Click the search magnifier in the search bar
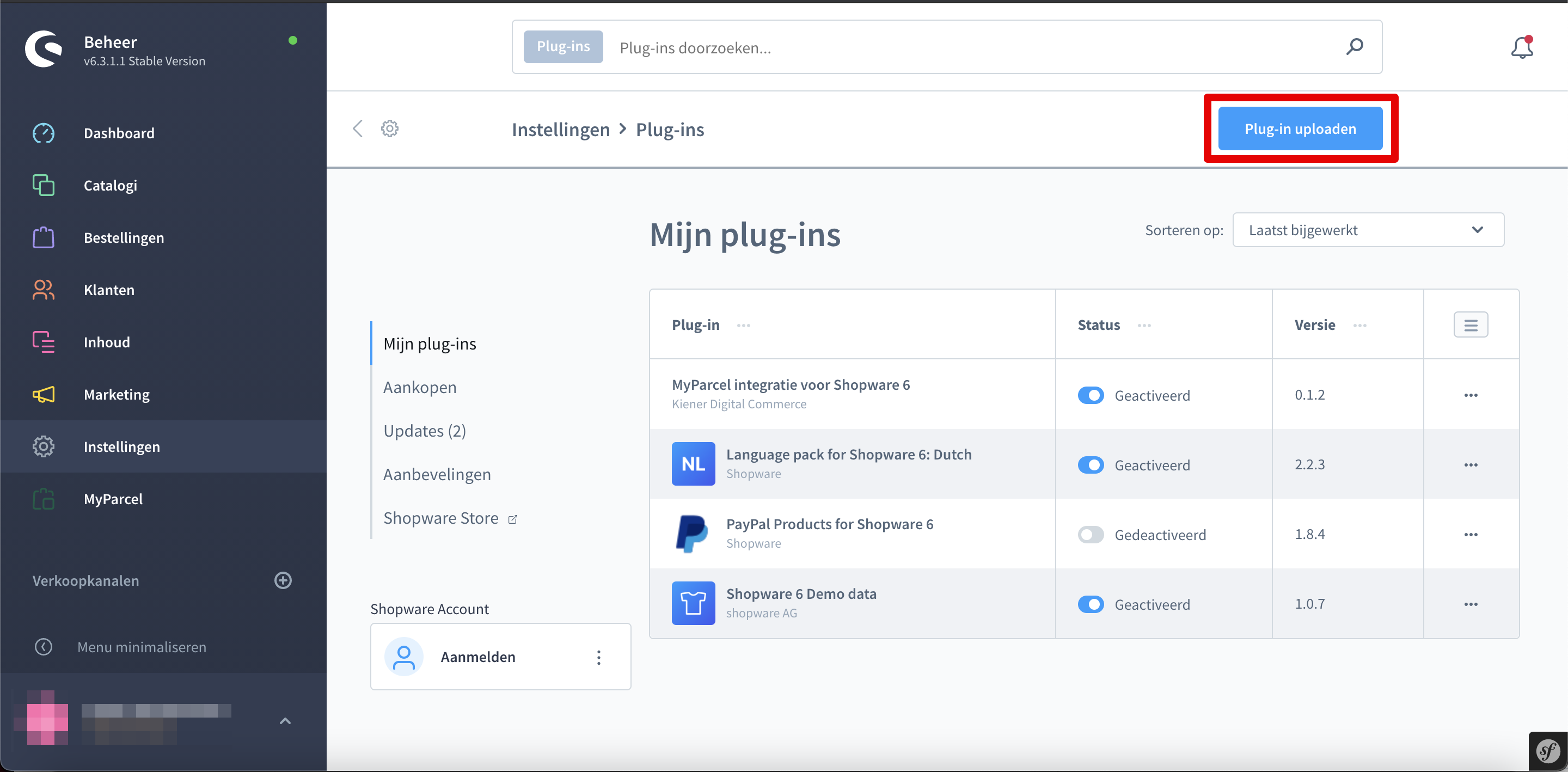The width and height of the screenshot is (1568, 772). pos(1356,47)
